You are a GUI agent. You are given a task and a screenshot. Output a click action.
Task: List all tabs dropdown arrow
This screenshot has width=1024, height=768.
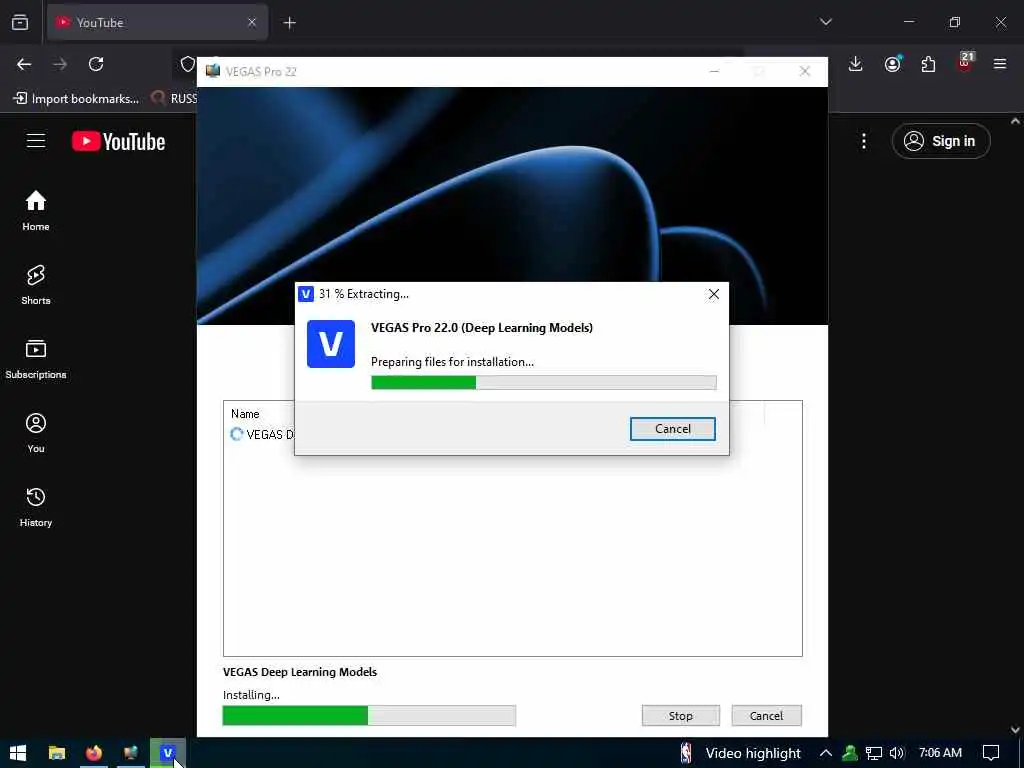(825, 22)
